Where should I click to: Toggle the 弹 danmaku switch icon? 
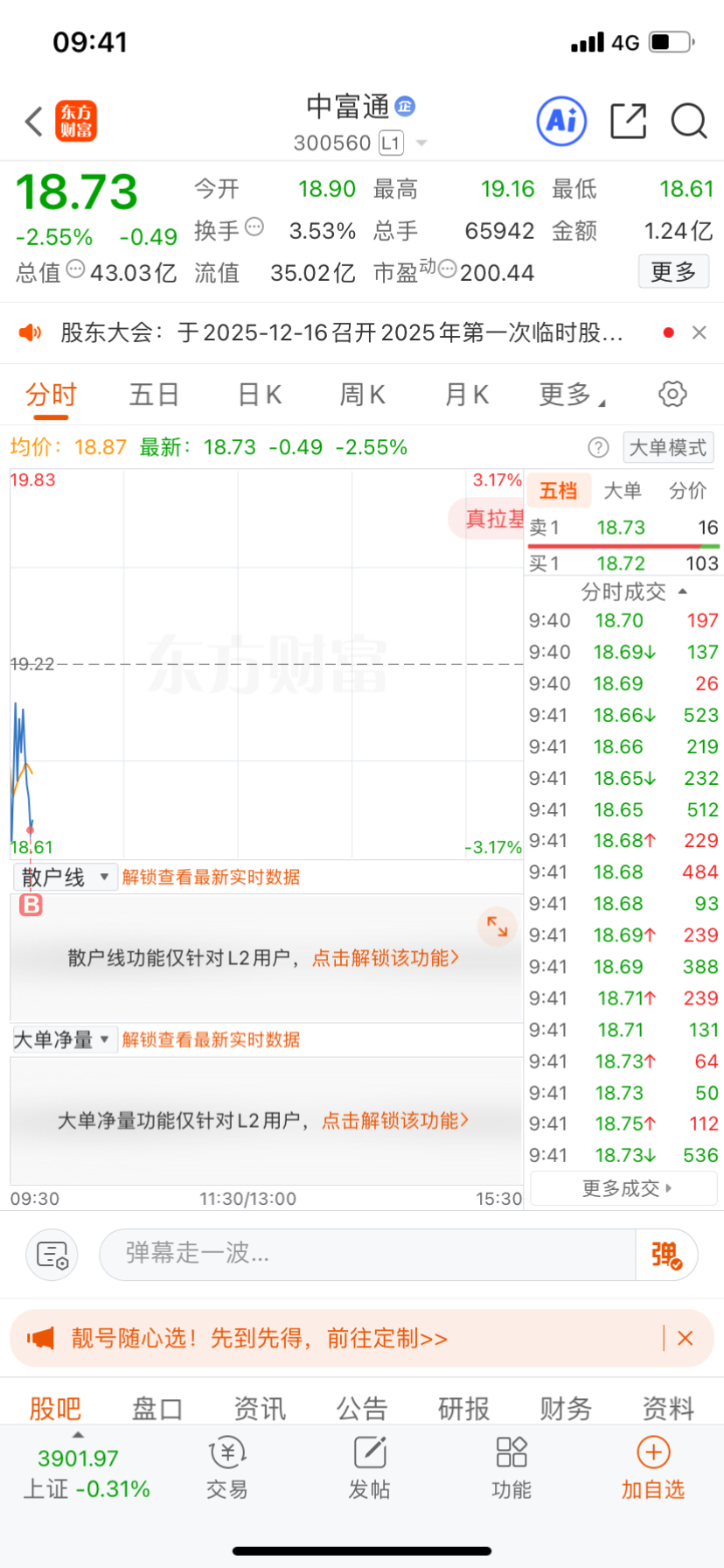[667, 1255]
